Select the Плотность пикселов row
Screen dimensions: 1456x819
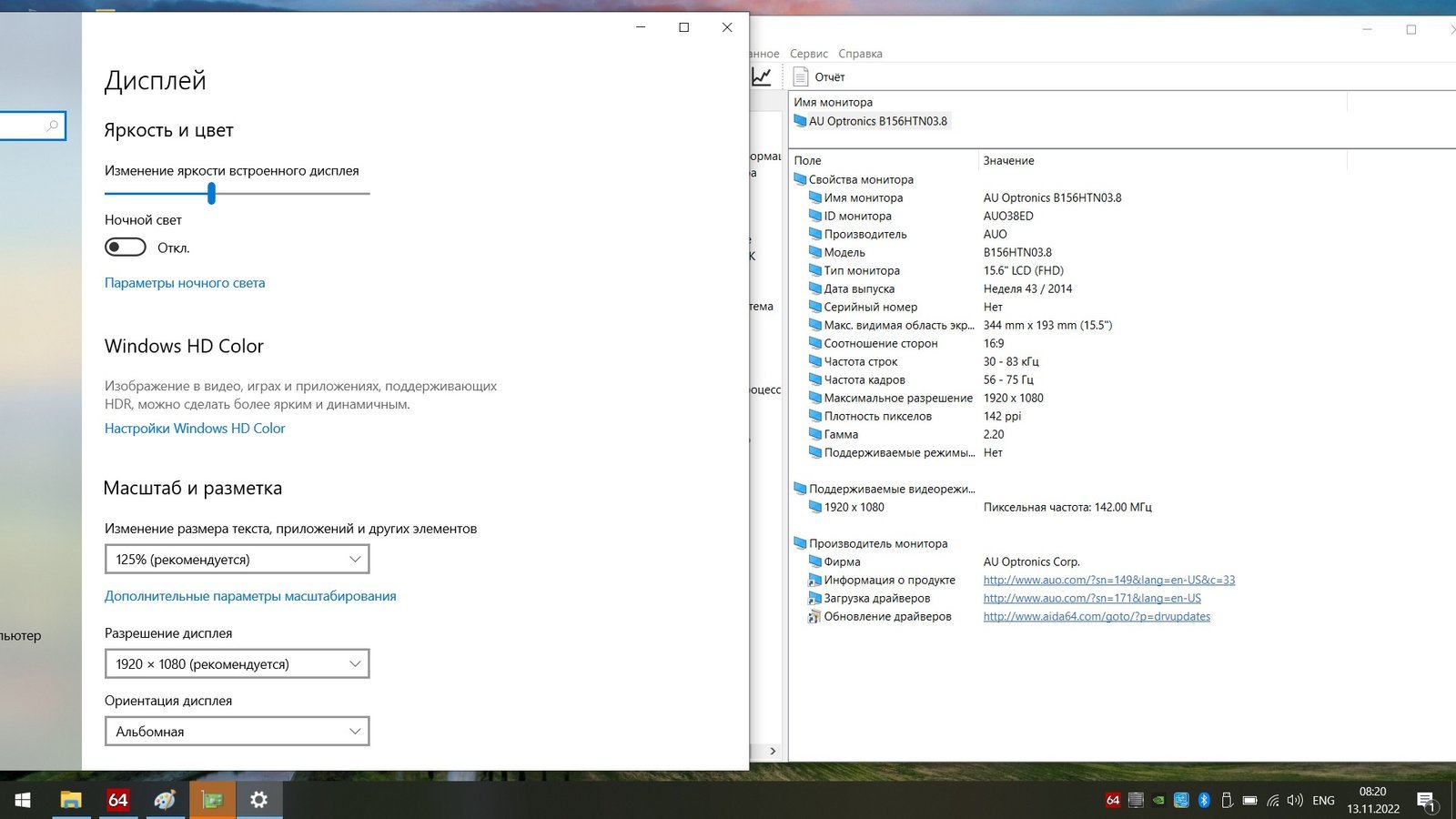[x=871, y=416]
